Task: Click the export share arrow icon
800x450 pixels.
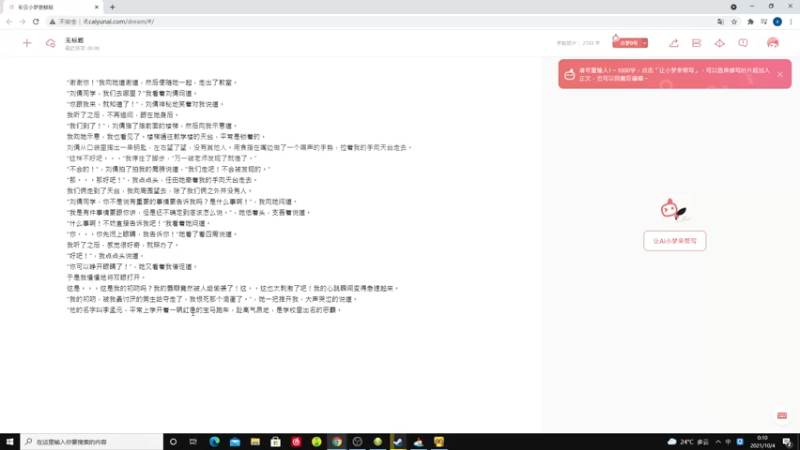Action: pyautogui.click(x=673, y=43)
